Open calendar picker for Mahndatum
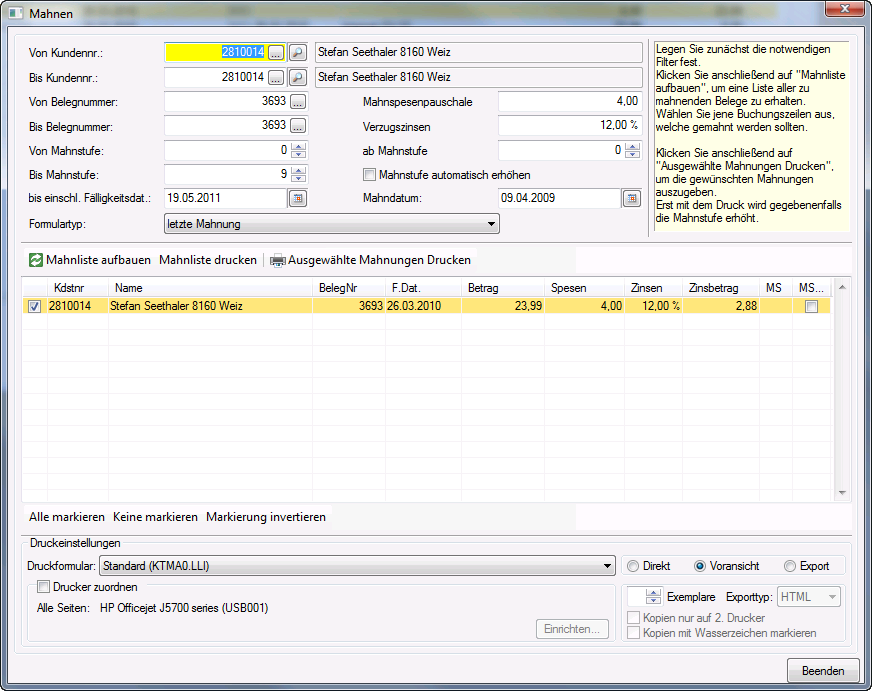The image size is (872, 691). 631,198
